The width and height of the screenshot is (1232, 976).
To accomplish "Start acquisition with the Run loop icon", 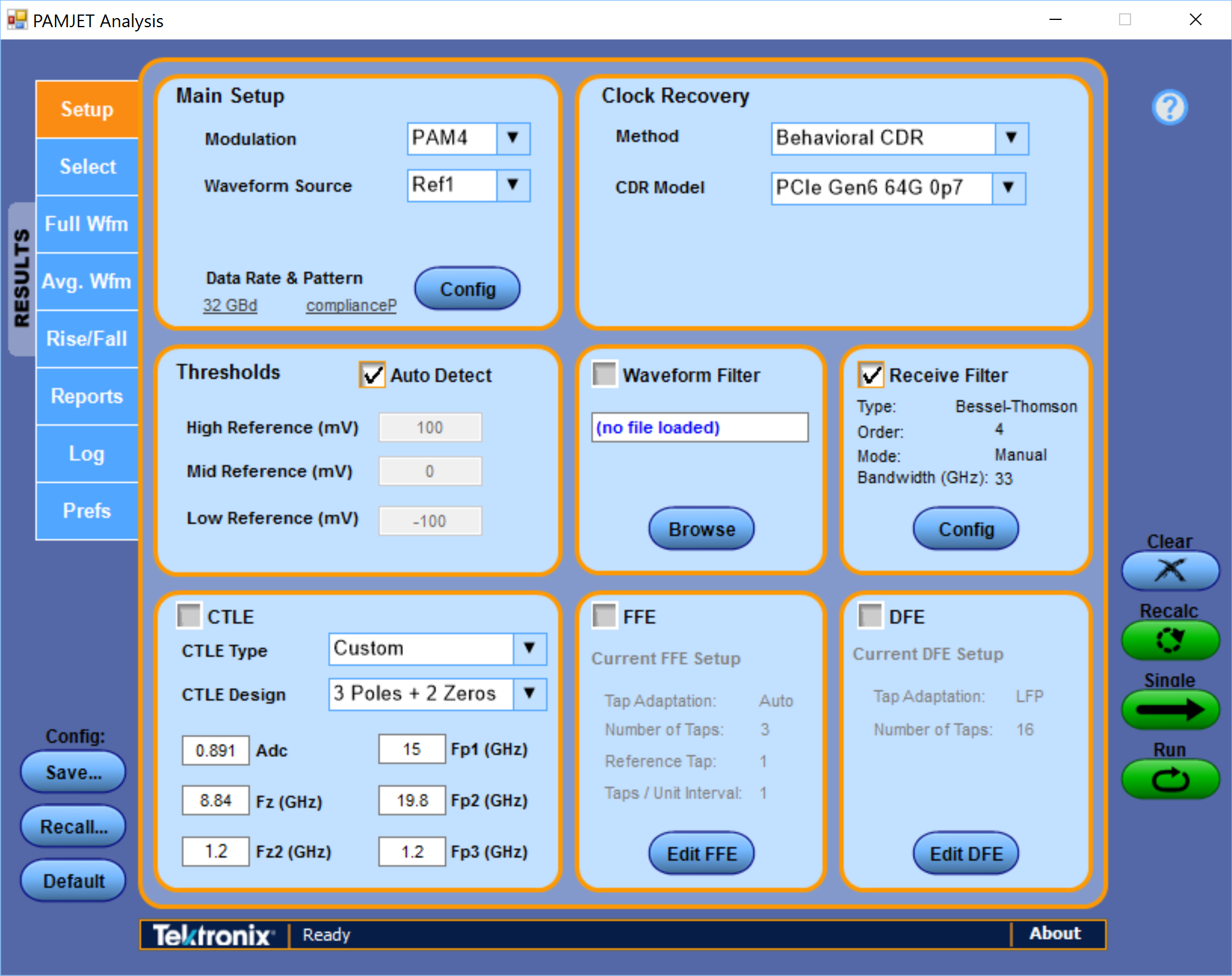I will (1170, 779).
